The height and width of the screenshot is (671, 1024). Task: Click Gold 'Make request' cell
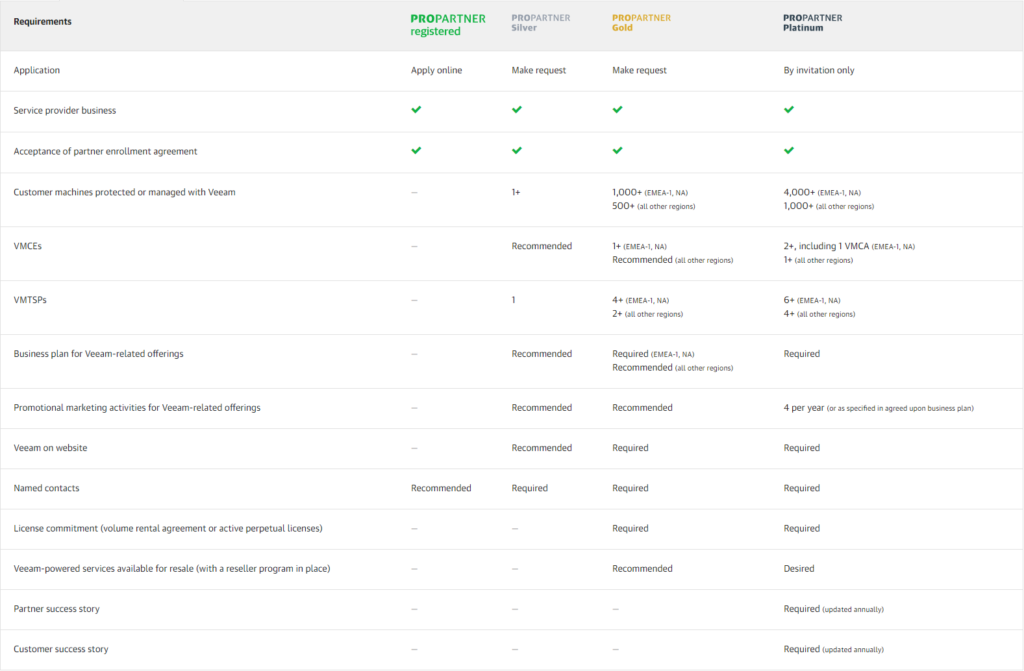[x=639, y=70]
